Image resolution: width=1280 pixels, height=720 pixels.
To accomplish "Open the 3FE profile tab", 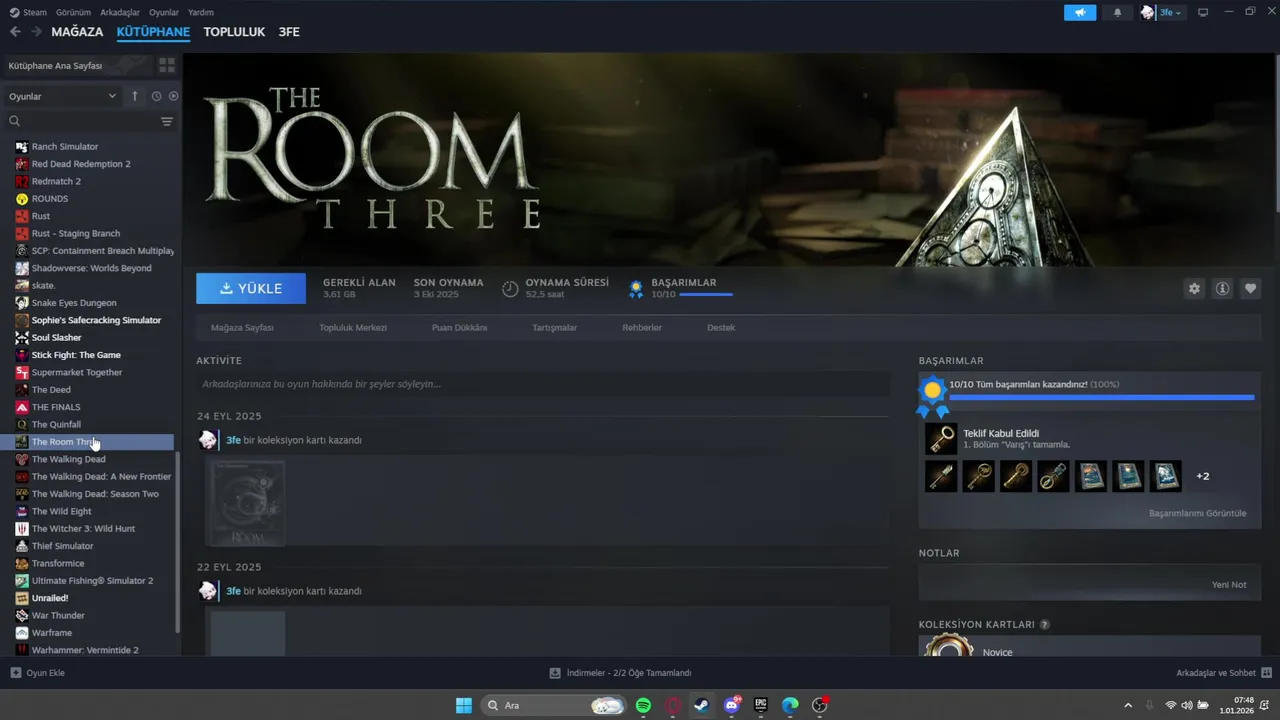I will (x=289, y=32).
